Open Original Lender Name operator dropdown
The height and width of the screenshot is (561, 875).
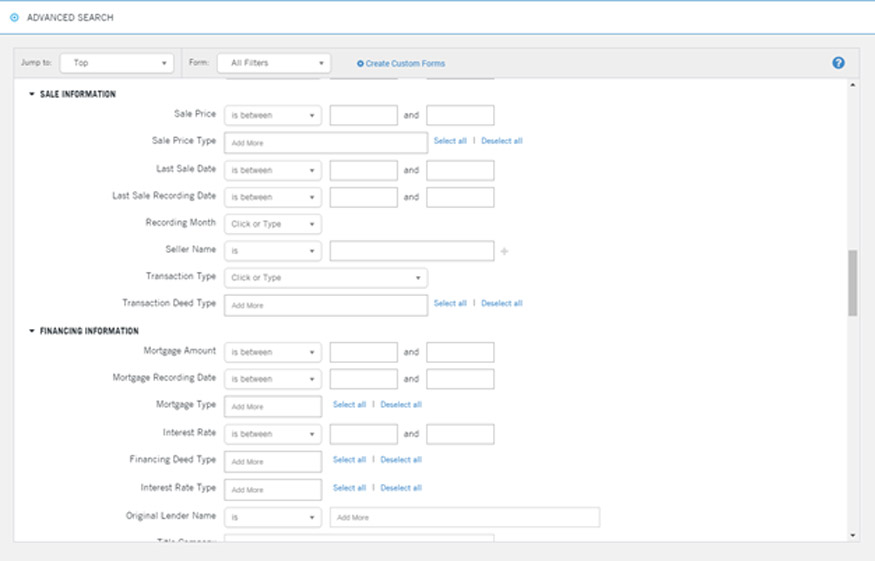(273, 517)
